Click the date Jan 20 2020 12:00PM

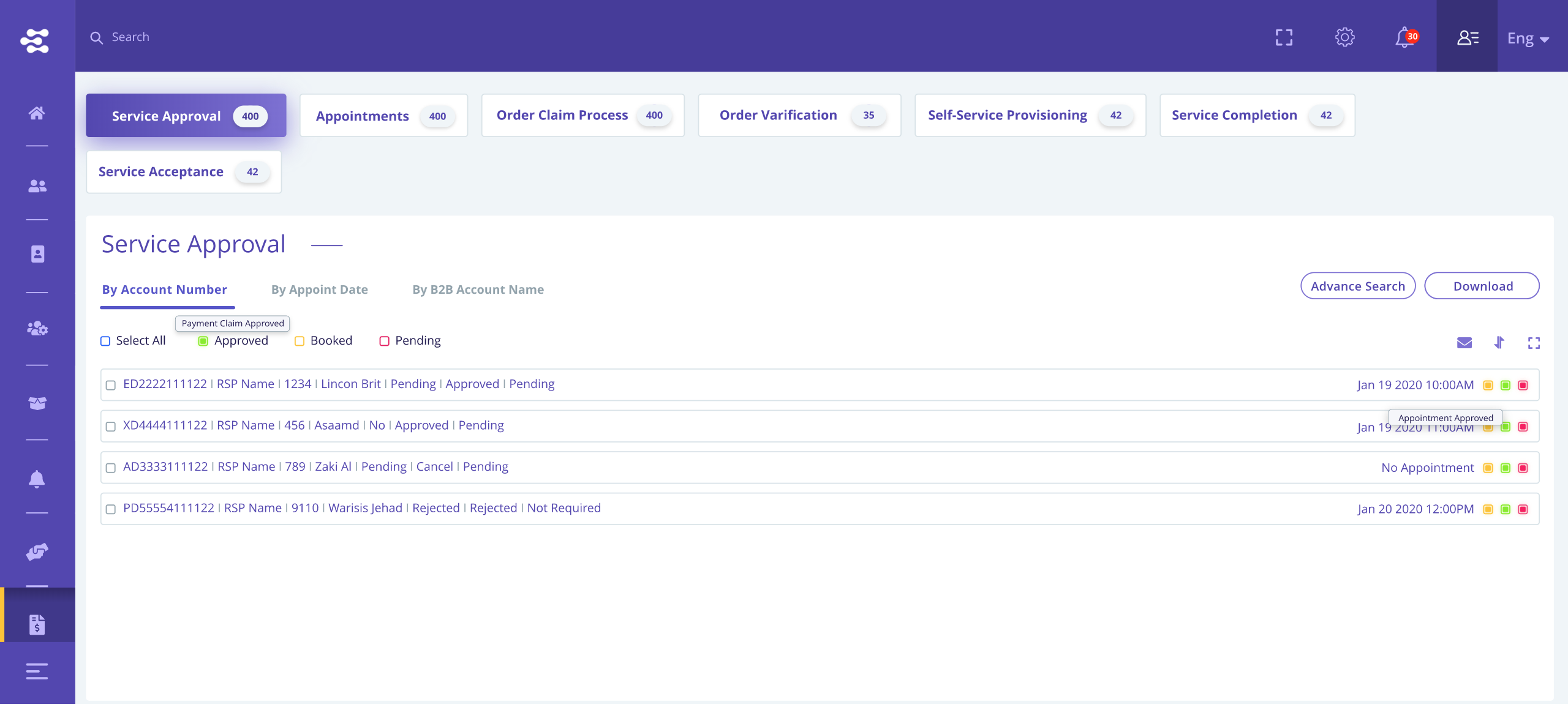tap(1415, 509)
